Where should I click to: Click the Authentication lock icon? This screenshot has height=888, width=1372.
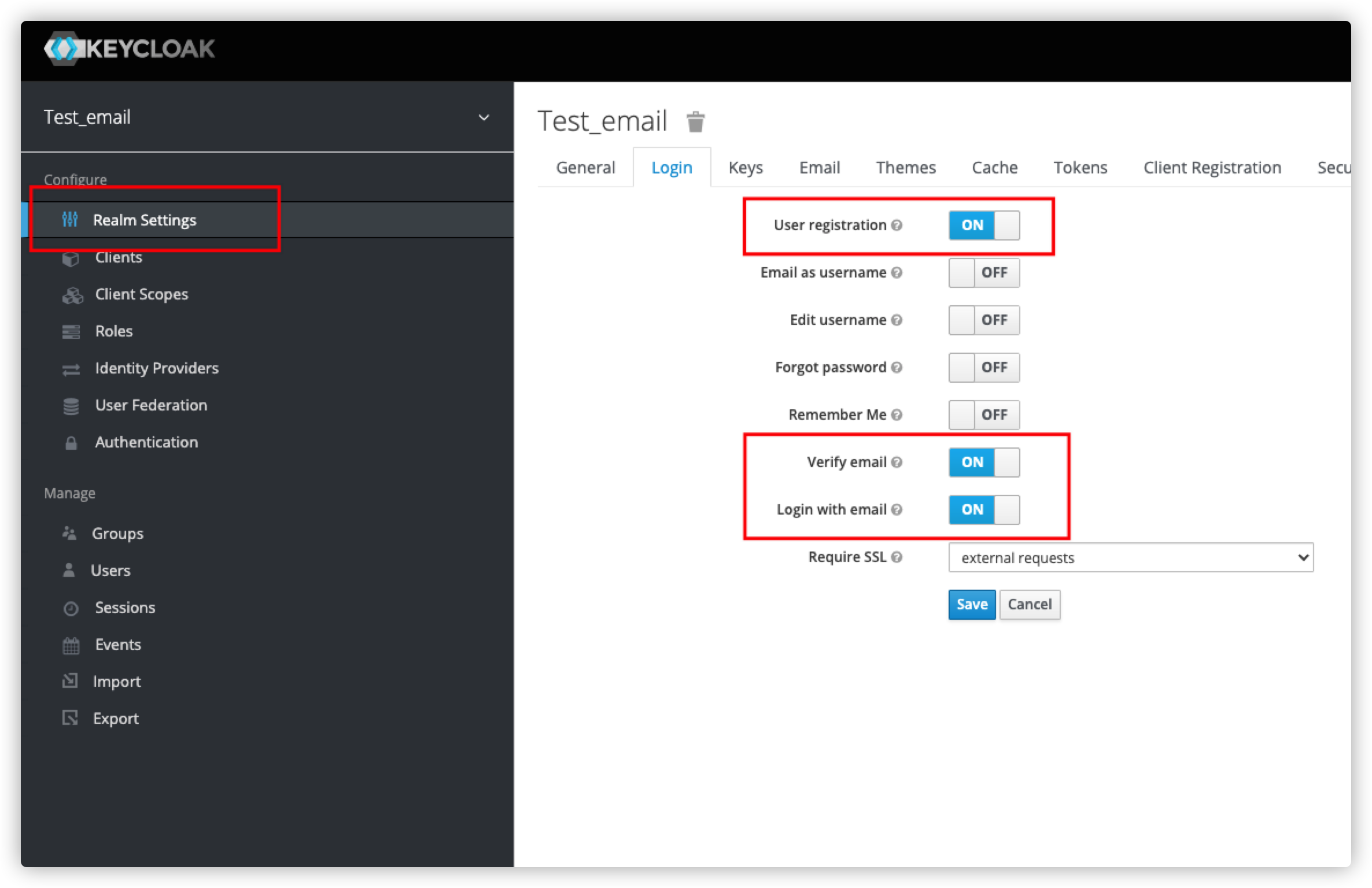click(71, 443)
